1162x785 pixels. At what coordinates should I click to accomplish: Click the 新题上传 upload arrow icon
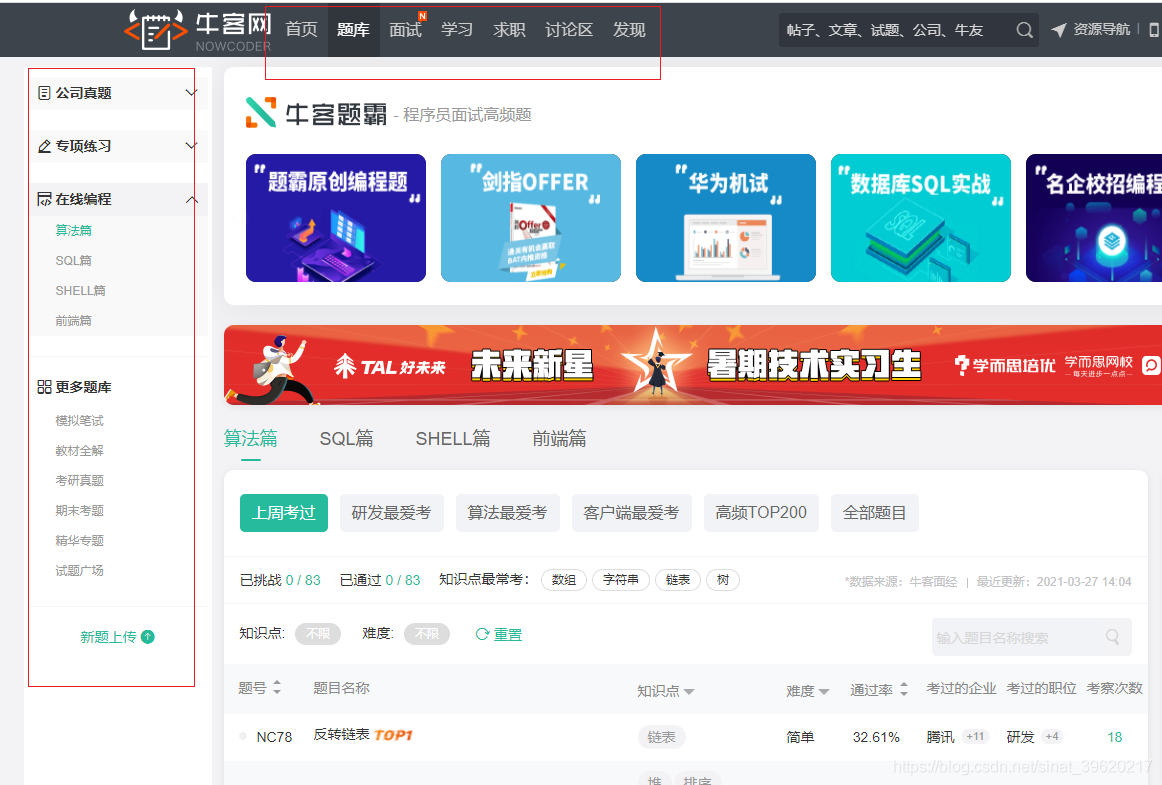(148, 637)
